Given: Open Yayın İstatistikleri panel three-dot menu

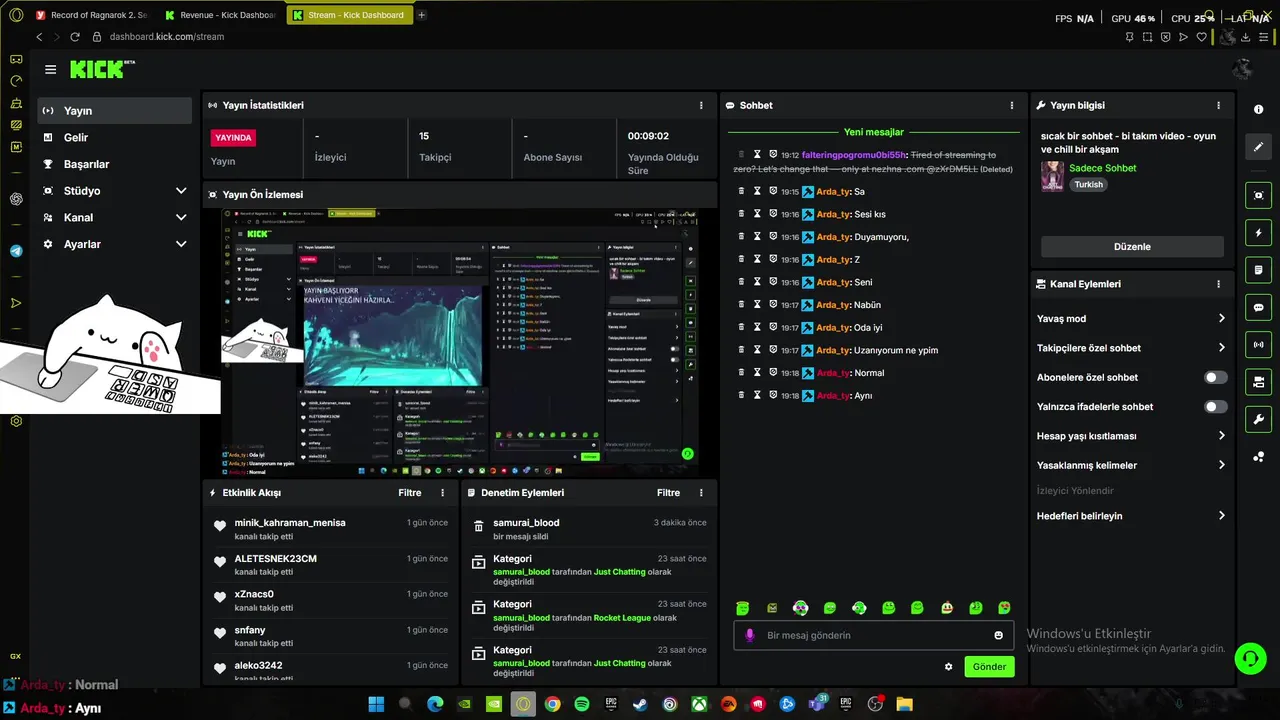Looking at the screenshot, I should [x=701, y=105].
